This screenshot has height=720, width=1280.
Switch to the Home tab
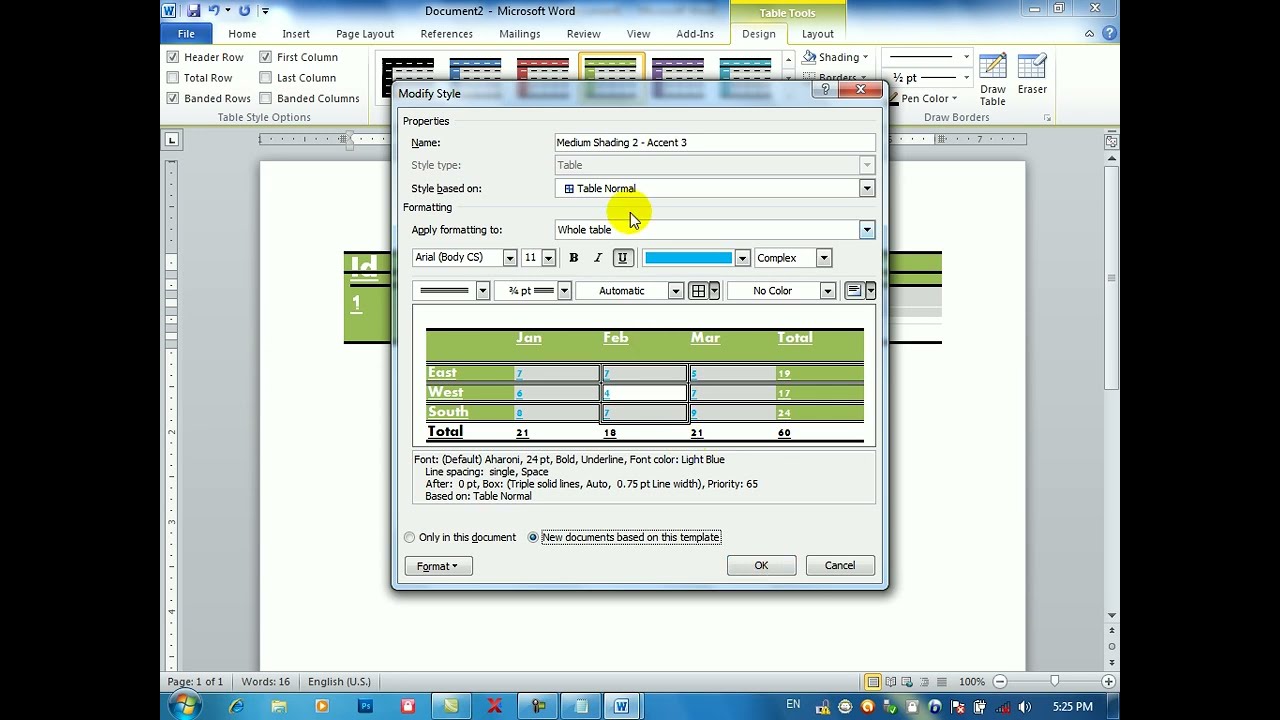coord(242,34)
